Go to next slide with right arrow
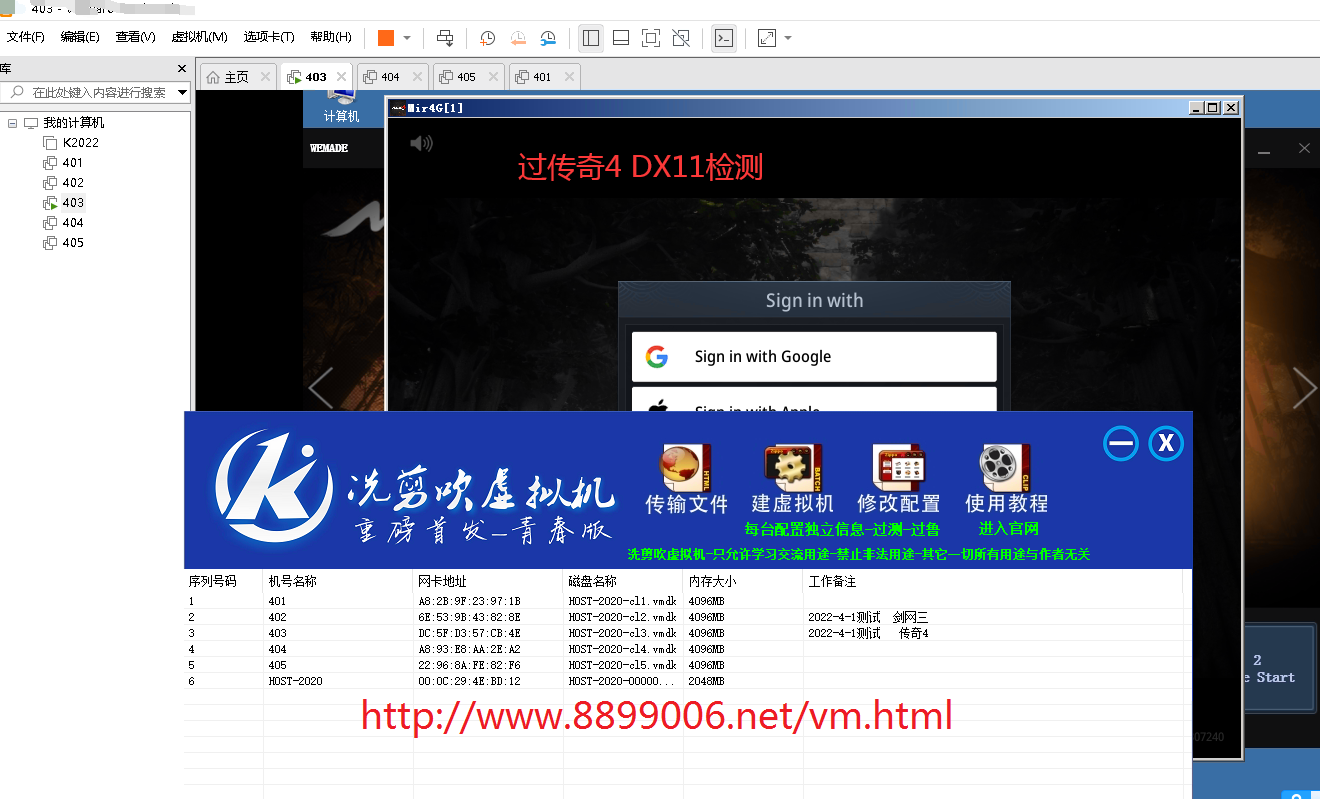The height and width of the screenshot is (799, 1320). [1304, 388]
